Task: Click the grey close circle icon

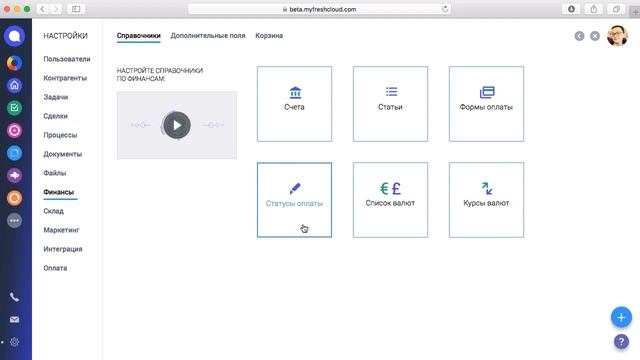Action: (x=595, y=36)
